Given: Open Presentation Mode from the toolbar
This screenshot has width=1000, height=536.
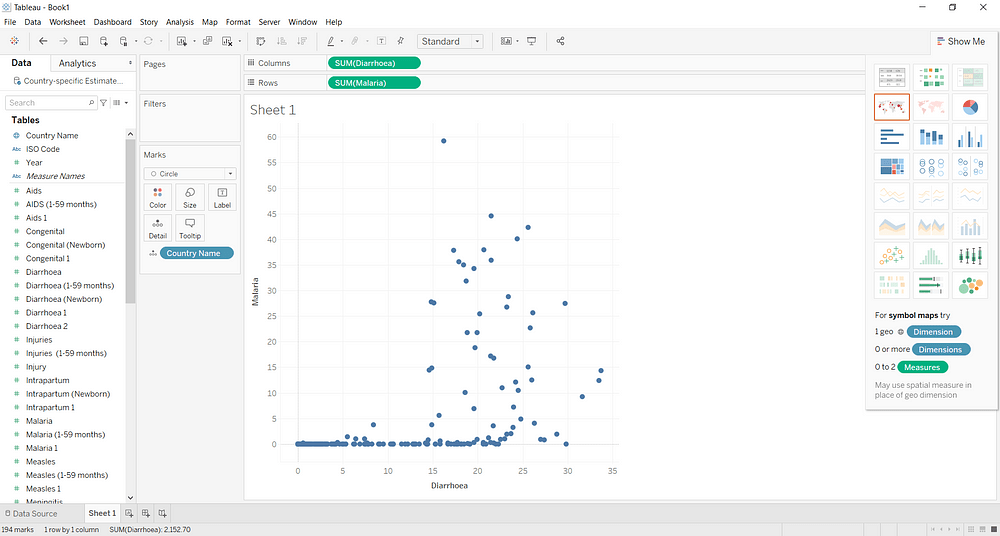Looking at the screenshot, I should point(531,41).
